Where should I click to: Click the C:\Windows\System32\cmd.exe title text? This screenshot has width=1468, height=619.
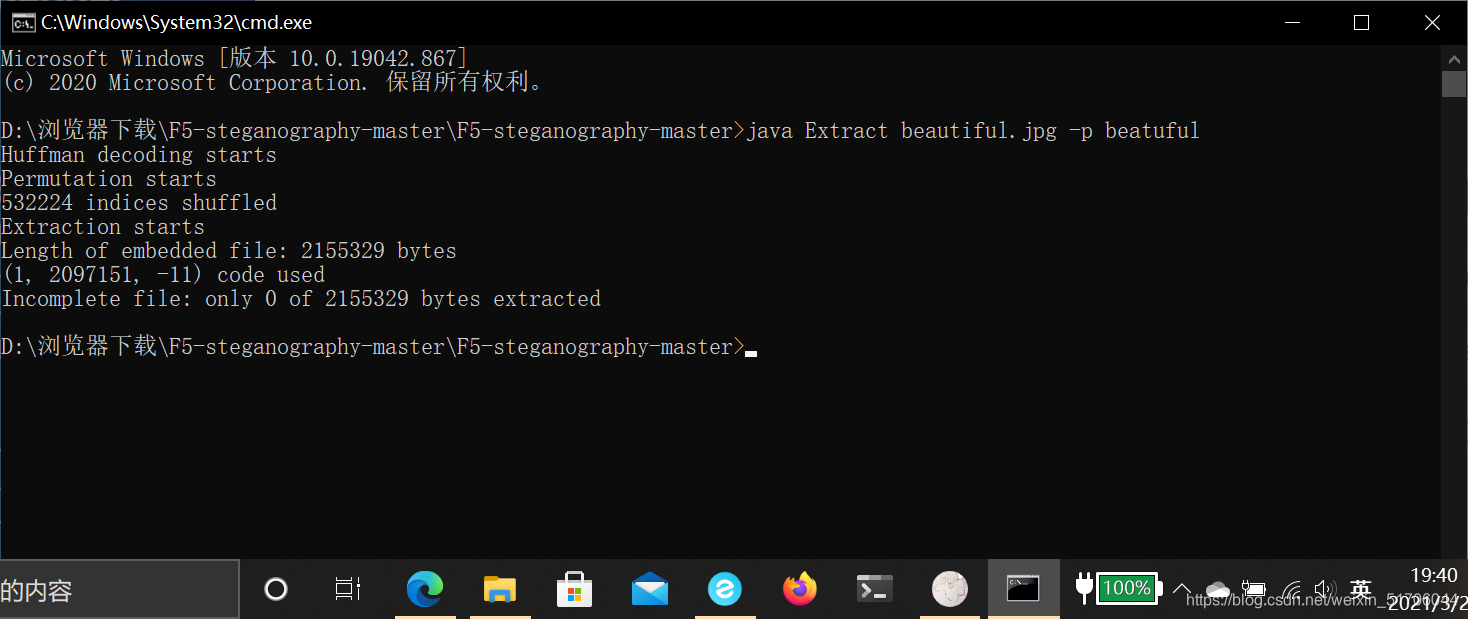176,22
